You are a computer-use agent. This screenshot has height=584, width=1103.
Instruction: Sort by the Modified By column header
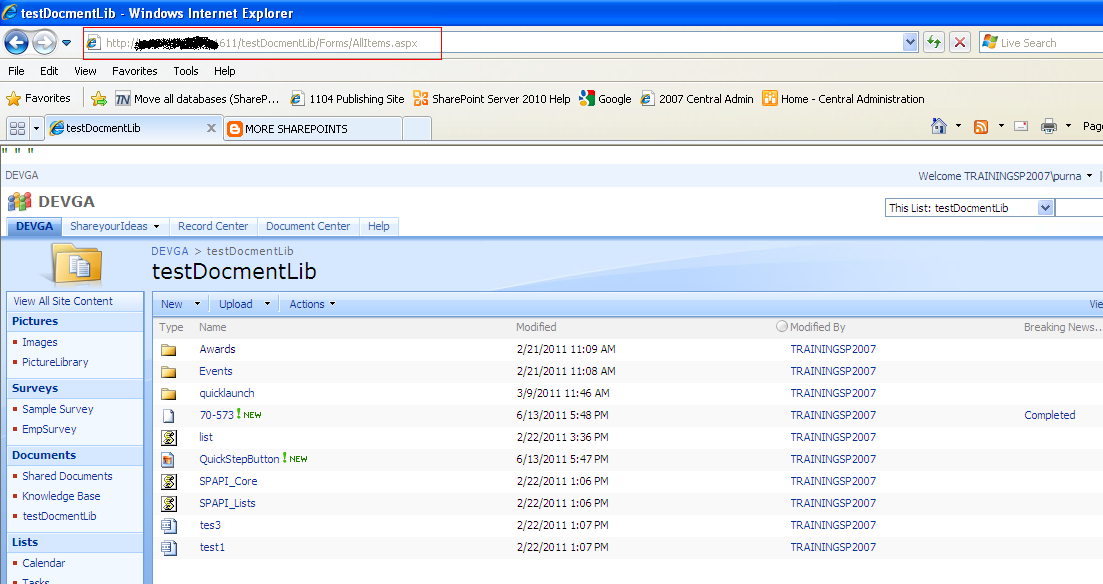[x=817, y=327]
